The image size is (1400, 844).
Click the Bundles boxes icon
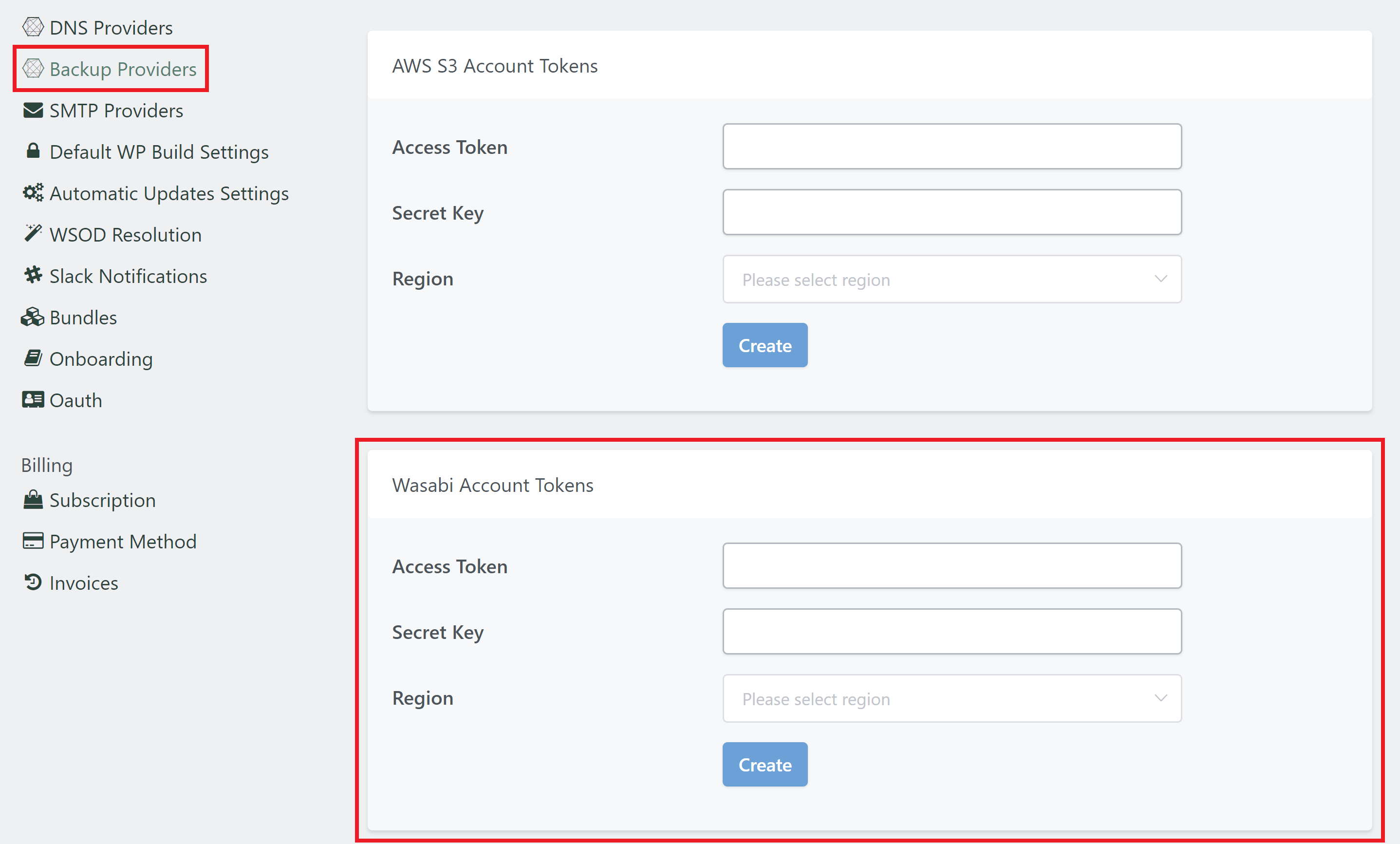33,317
